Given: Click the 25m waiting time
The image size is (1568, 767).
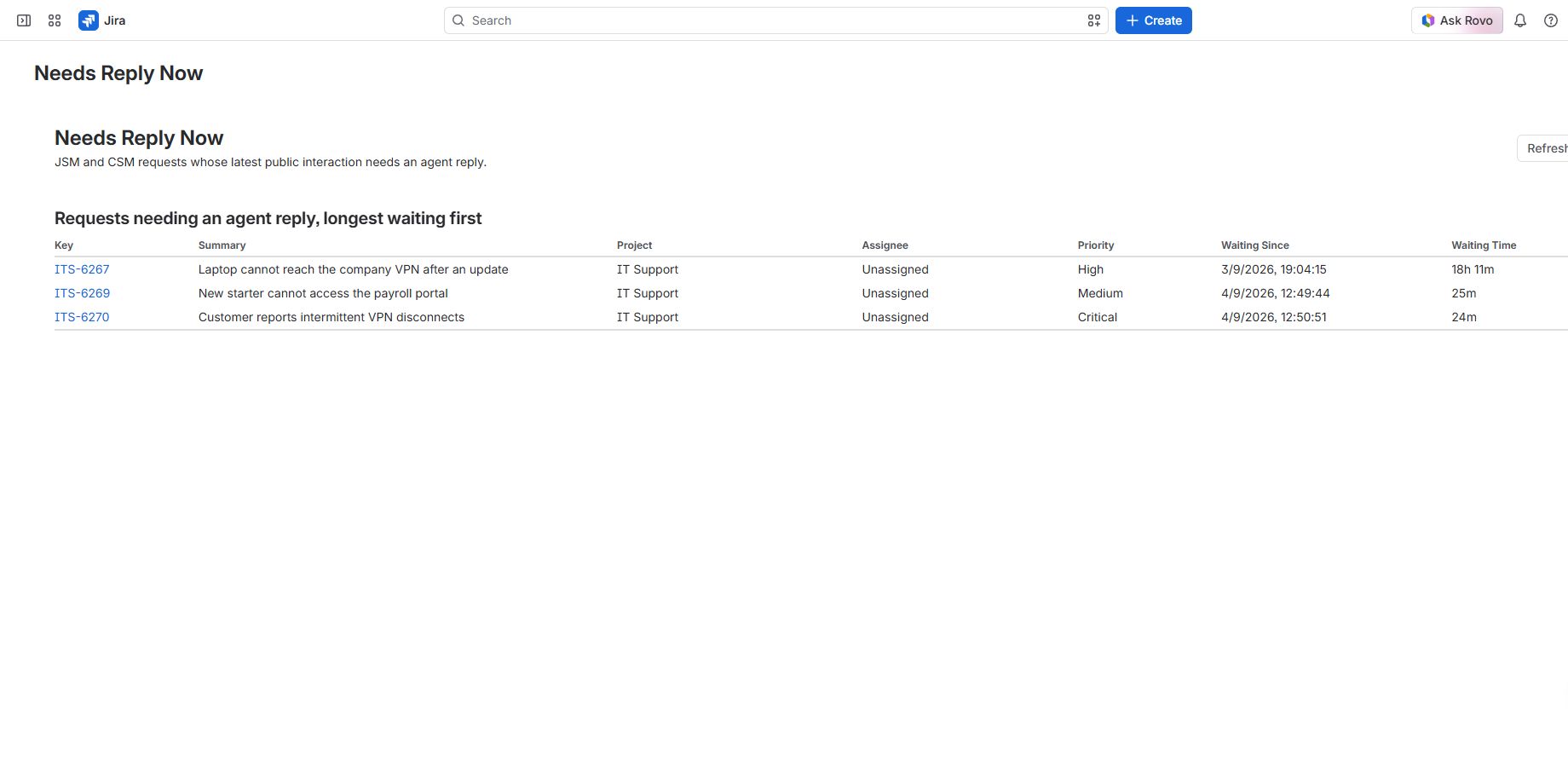Looking at the screenshot, I should tap(1464, 293).
